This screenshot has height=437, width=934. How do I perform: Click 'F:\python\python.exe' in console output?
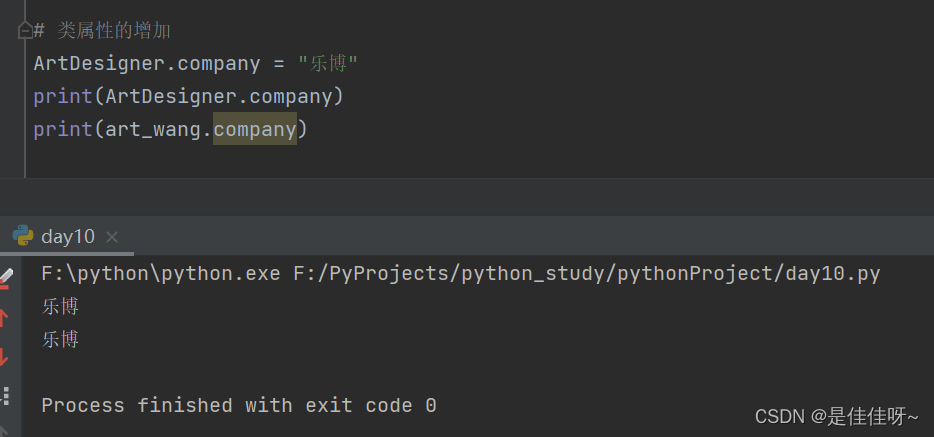pyautogui.click(x=161, y=274)
